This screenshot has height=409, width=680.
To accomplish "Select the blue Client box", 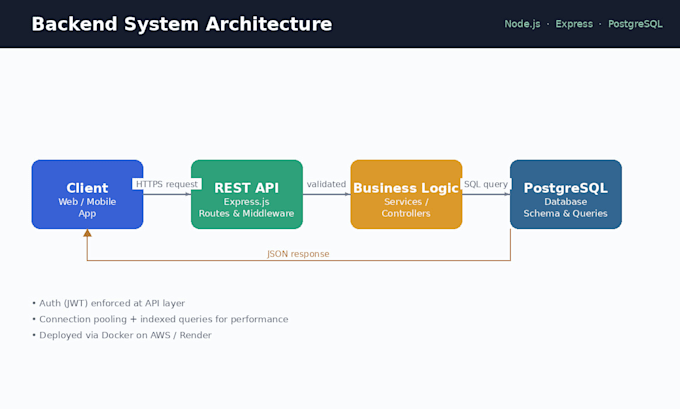I will tap(87, 194).
